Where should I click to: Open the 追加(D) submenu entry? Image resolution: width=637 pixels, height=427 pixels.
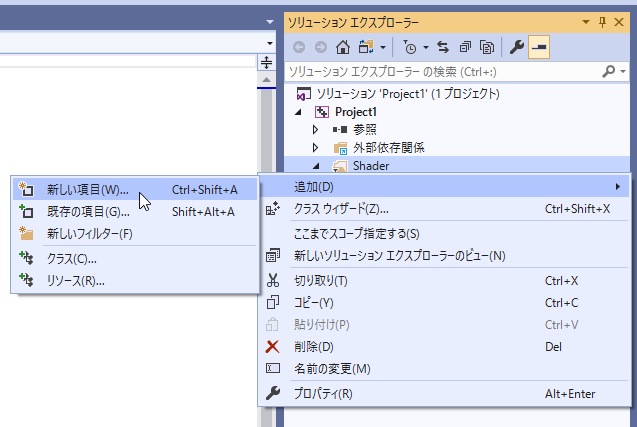444,187
